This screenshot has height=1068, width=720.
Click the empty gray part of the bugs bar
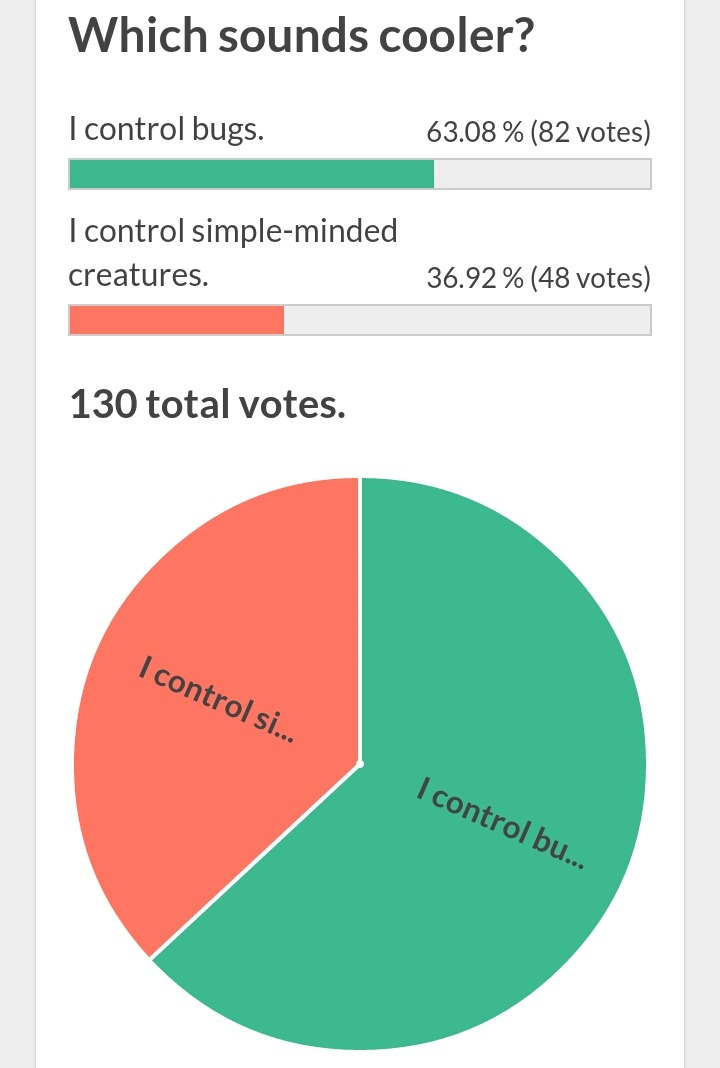point(542,174)
